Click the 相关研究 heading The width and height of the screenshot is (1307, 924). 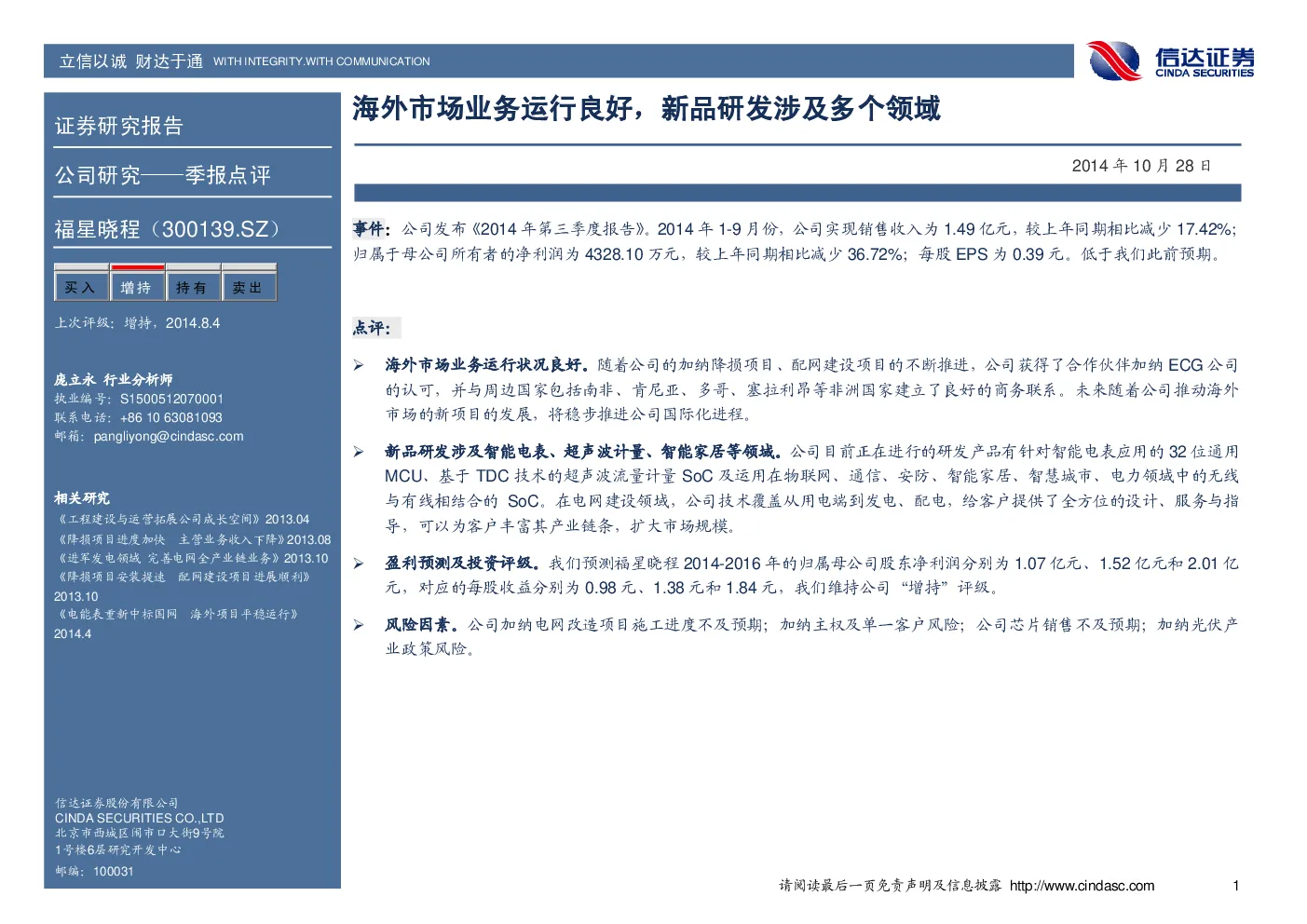coord(81,498)
